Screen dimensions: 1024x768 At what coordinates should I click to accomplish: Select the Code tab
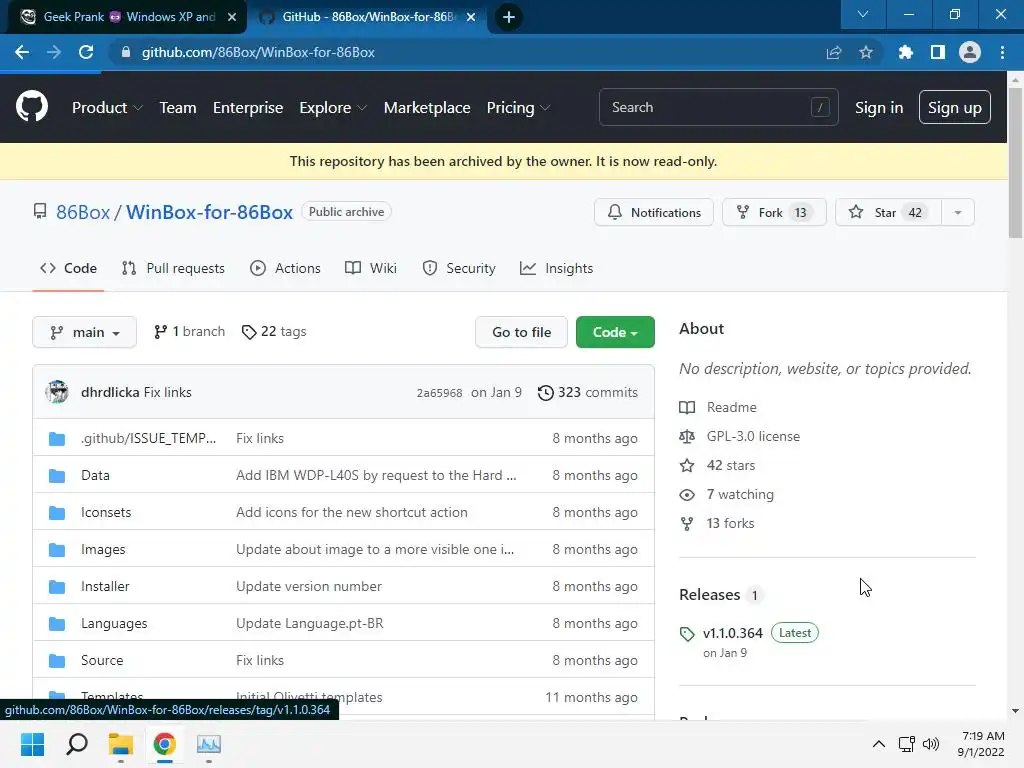[68, 268]
